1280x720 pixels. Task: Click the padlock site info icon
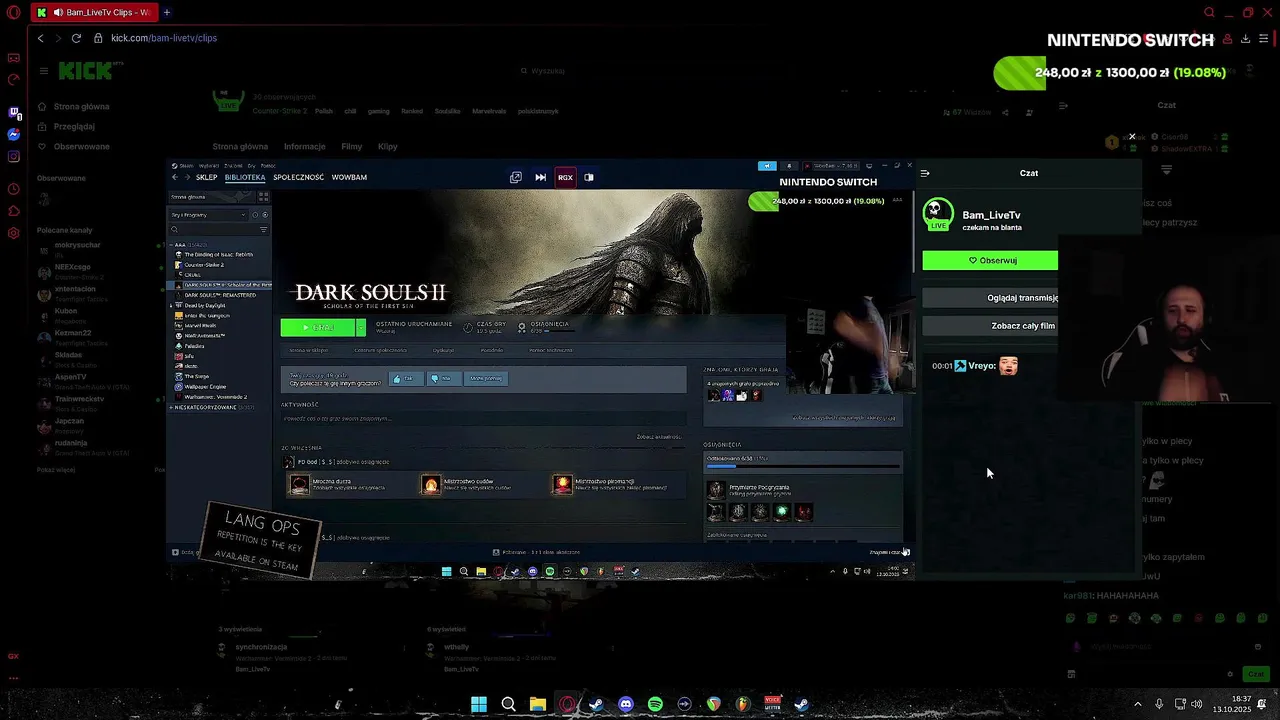click(x=98, y=38)
